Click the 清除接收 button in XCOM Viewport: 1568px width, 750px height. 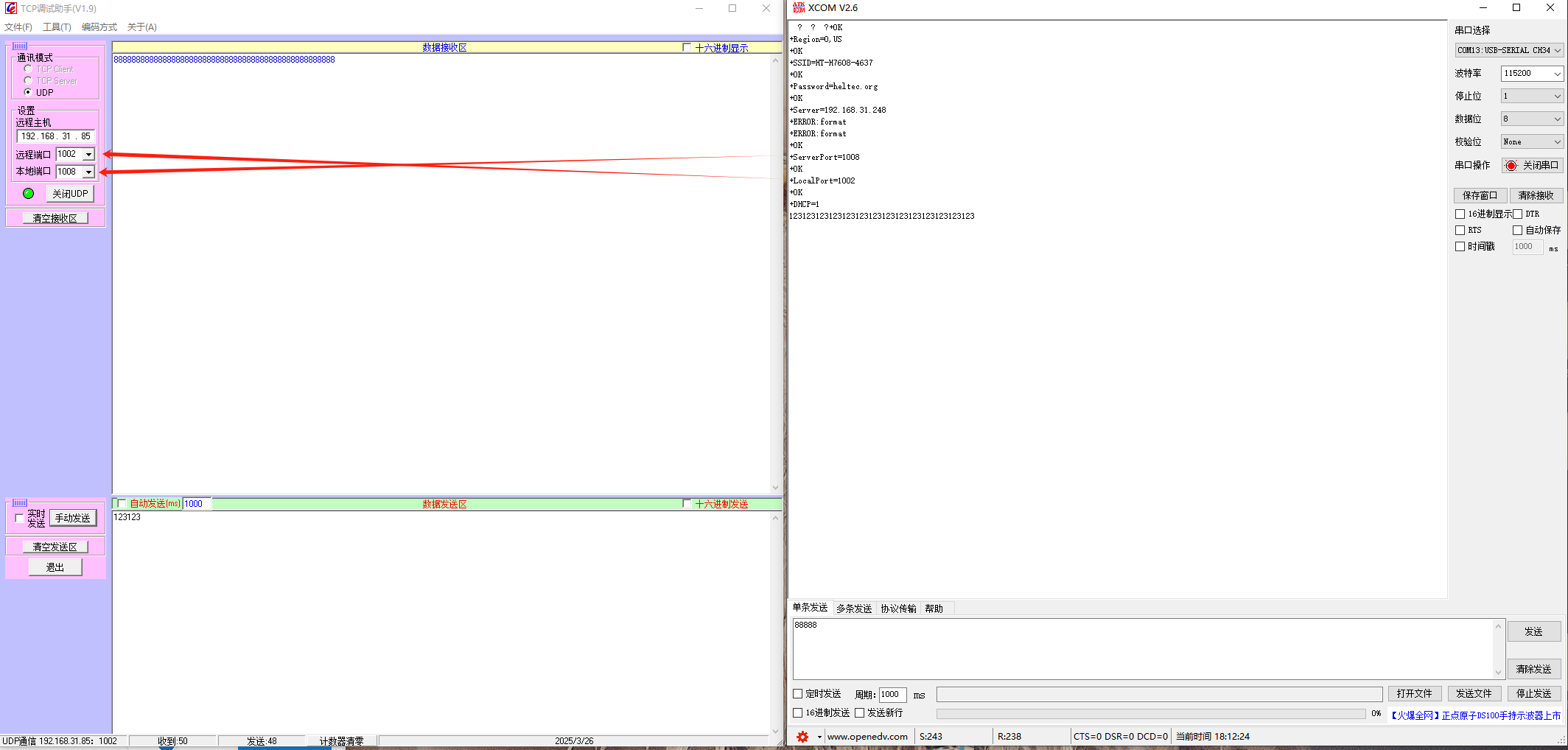(x=1535, y=195)
